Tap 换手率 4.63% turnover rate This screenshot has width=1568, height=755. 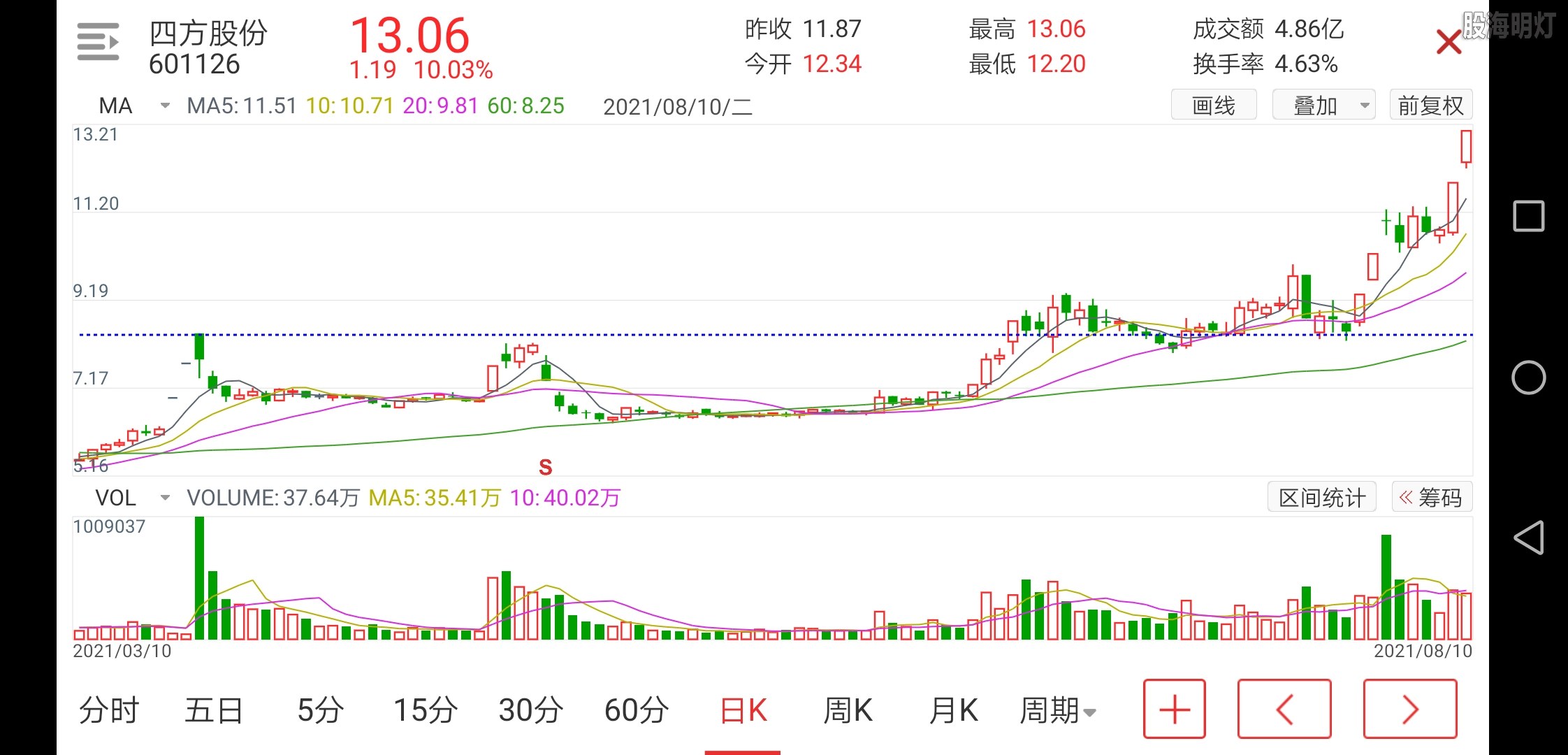tap(1265, 64)
